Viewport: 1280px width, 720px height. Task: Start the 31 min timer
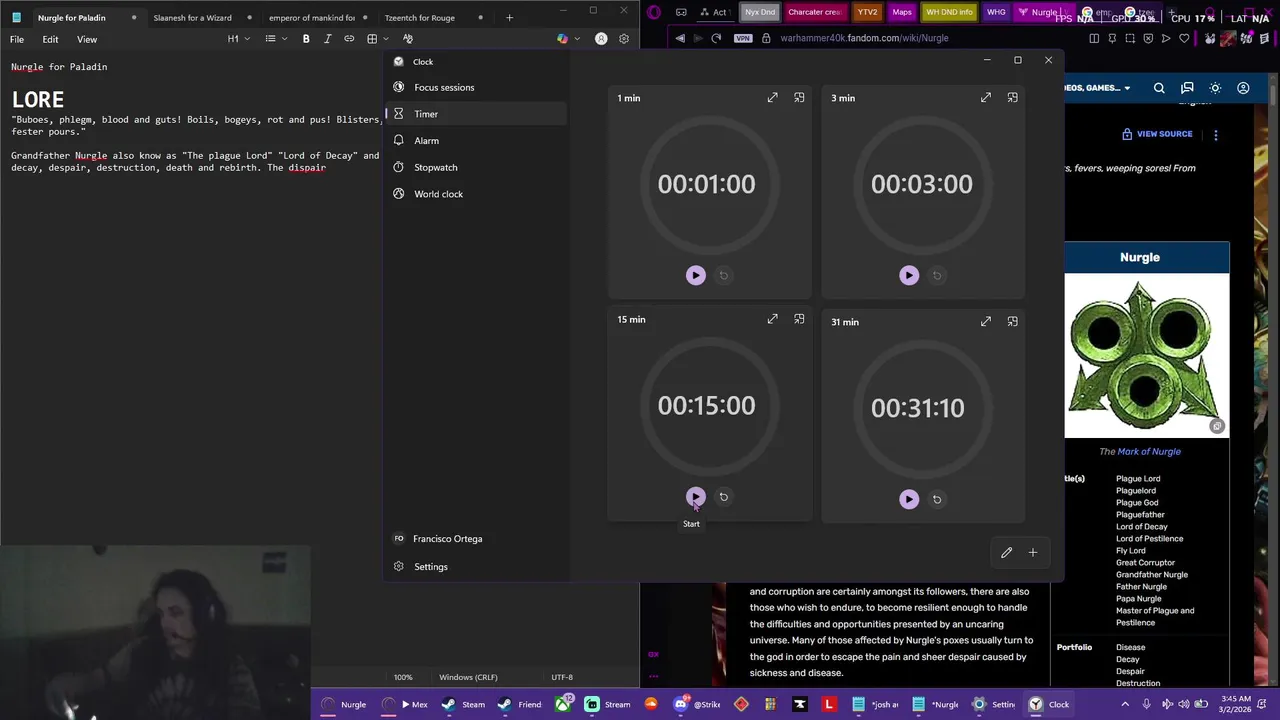909,499
